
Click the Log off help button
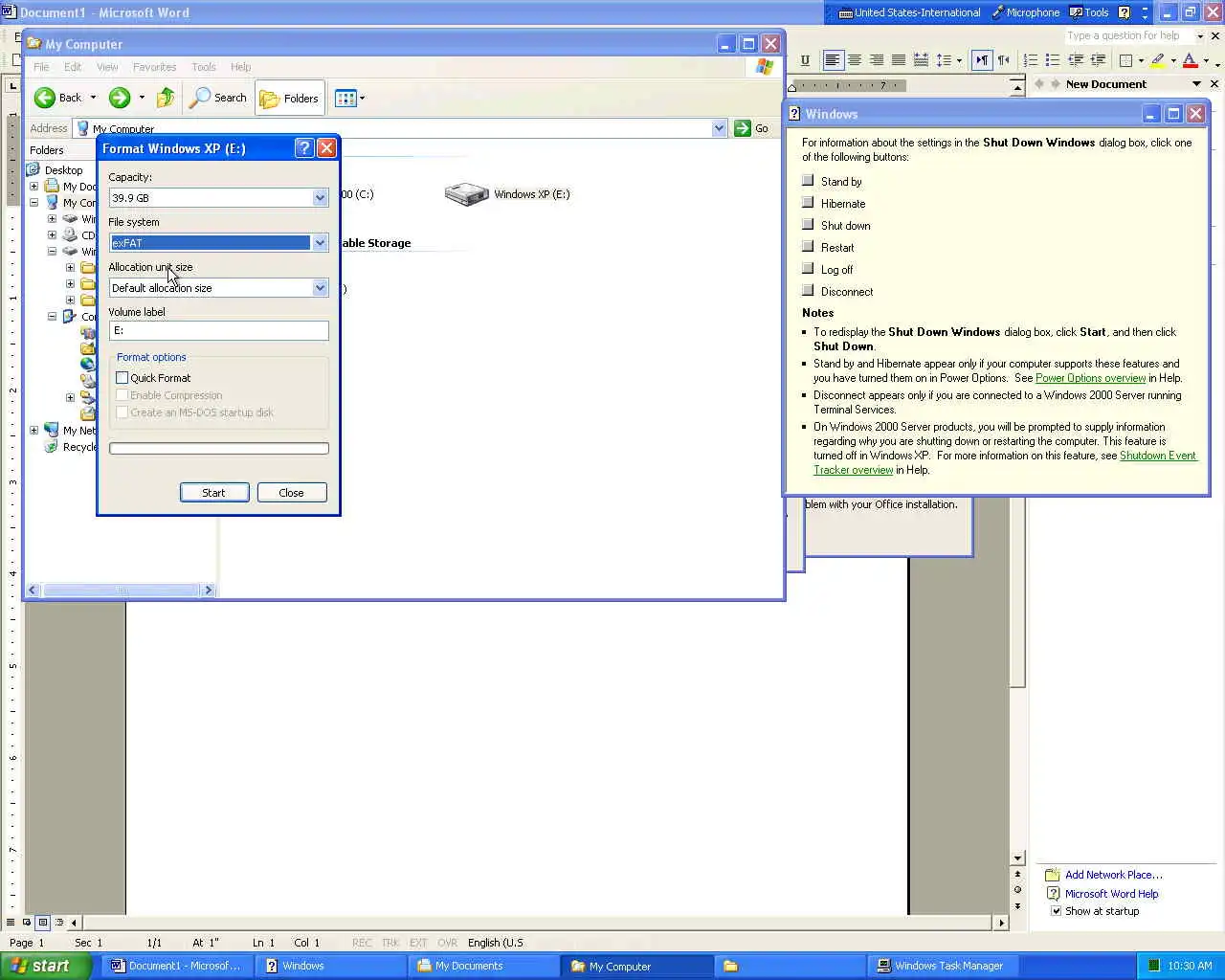tap(808, 269)
